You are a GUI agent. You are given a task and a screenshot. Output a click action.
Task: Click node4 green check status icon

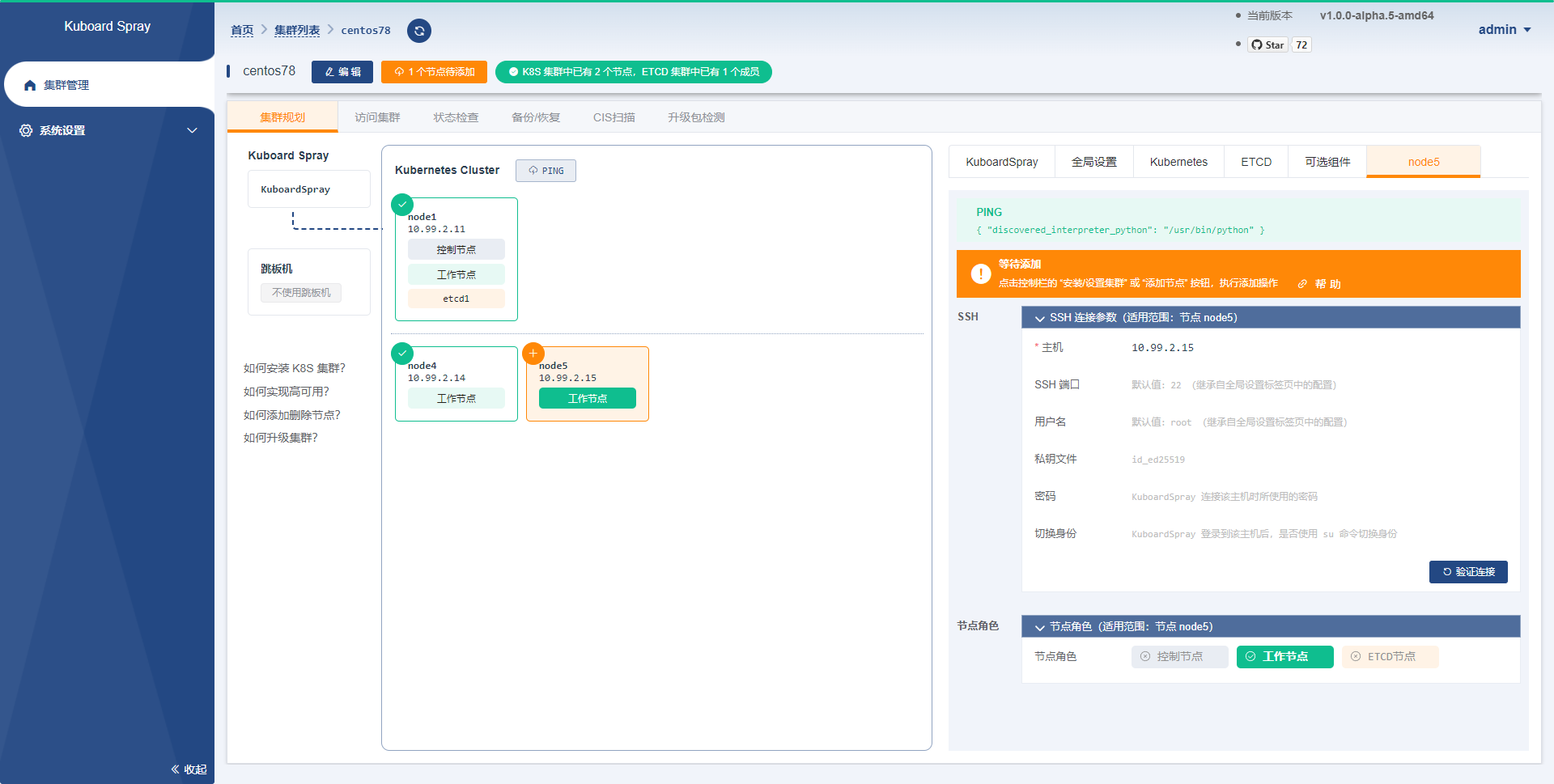click(402, 354)
